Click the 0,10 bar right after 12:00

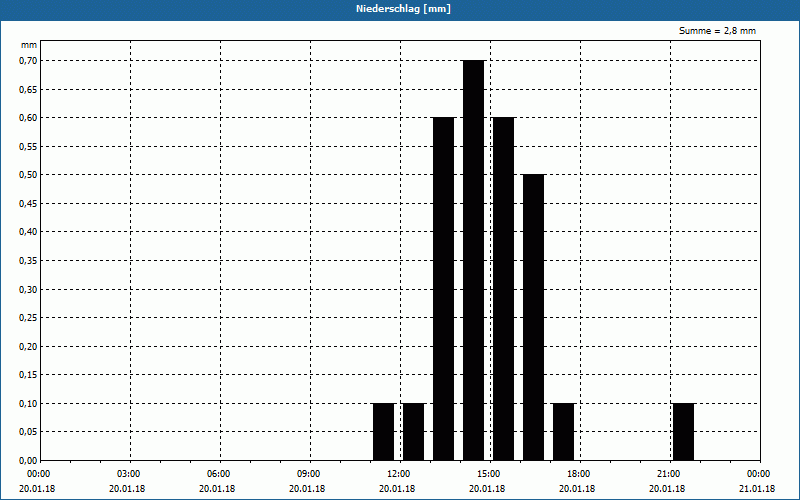[x=413, y=432]
